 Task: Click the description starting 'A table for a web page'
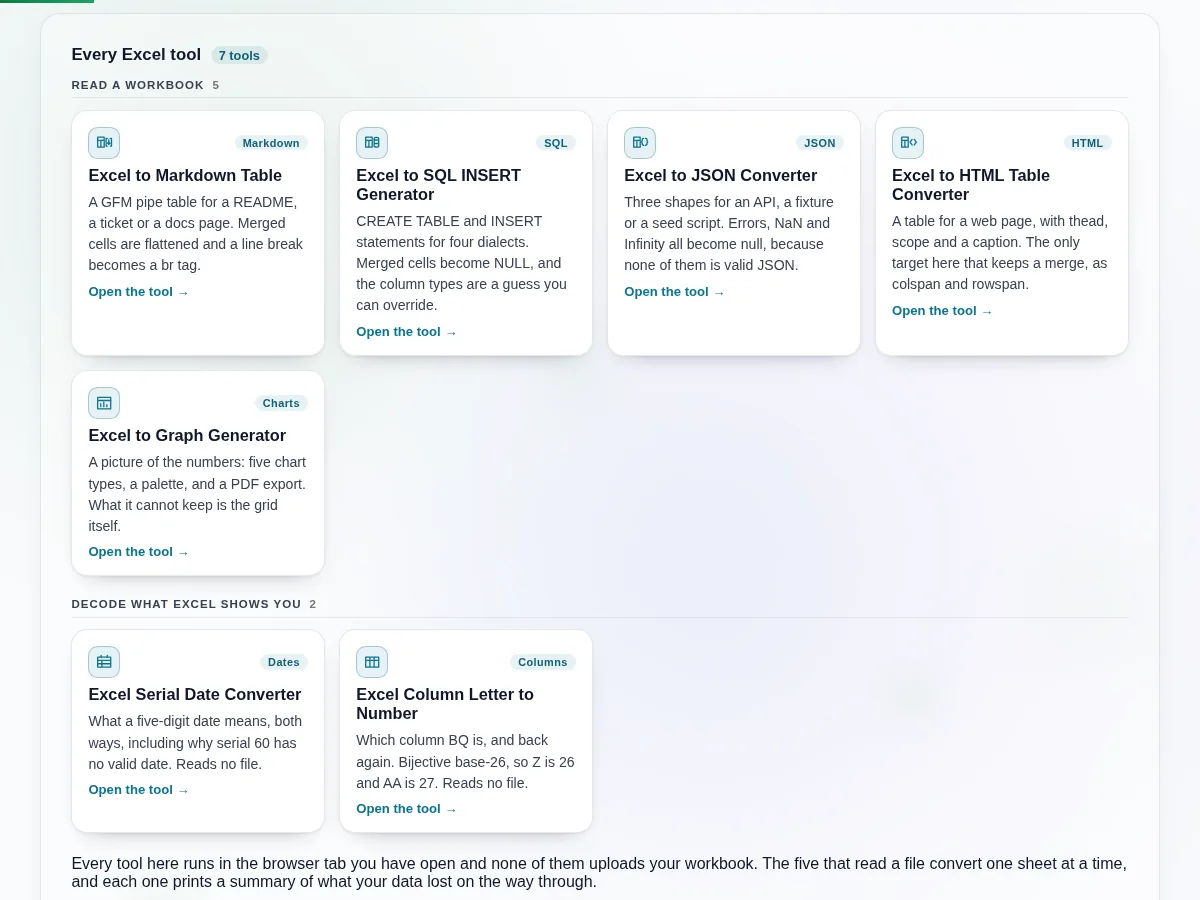point(1000,253)
